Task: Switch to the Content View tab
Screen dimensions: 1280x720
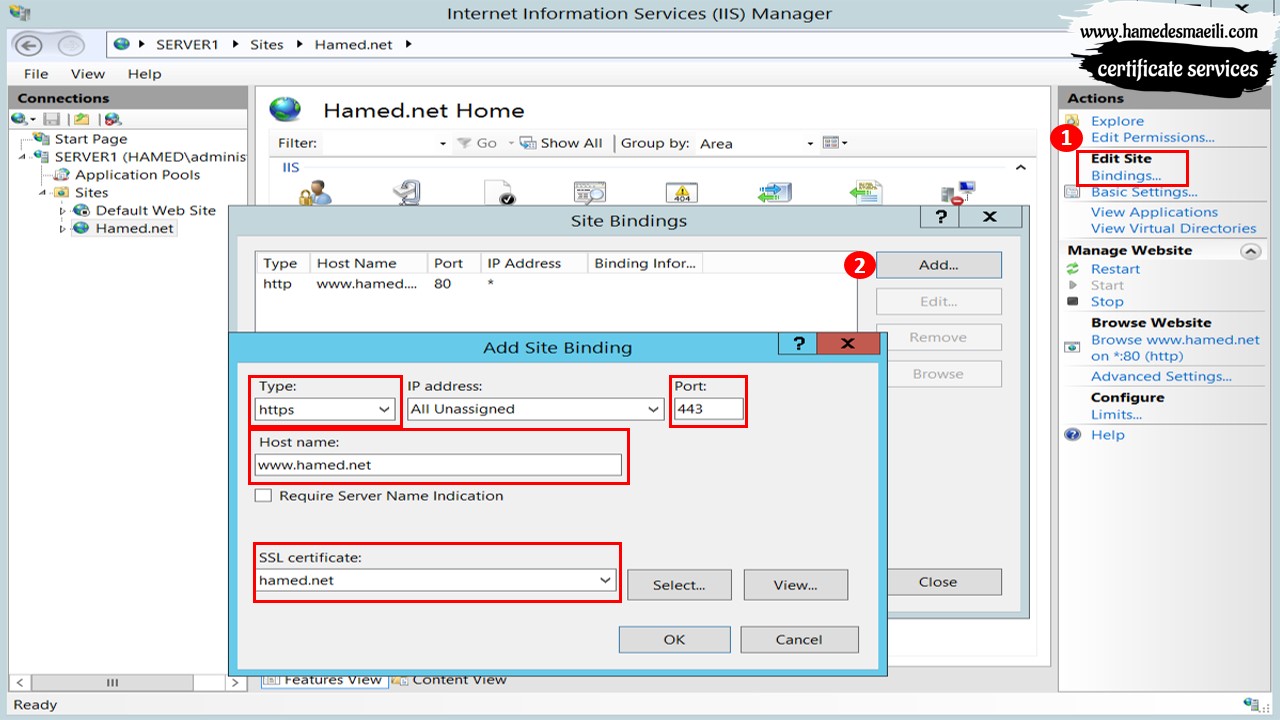Action: (x=450, y=680)
